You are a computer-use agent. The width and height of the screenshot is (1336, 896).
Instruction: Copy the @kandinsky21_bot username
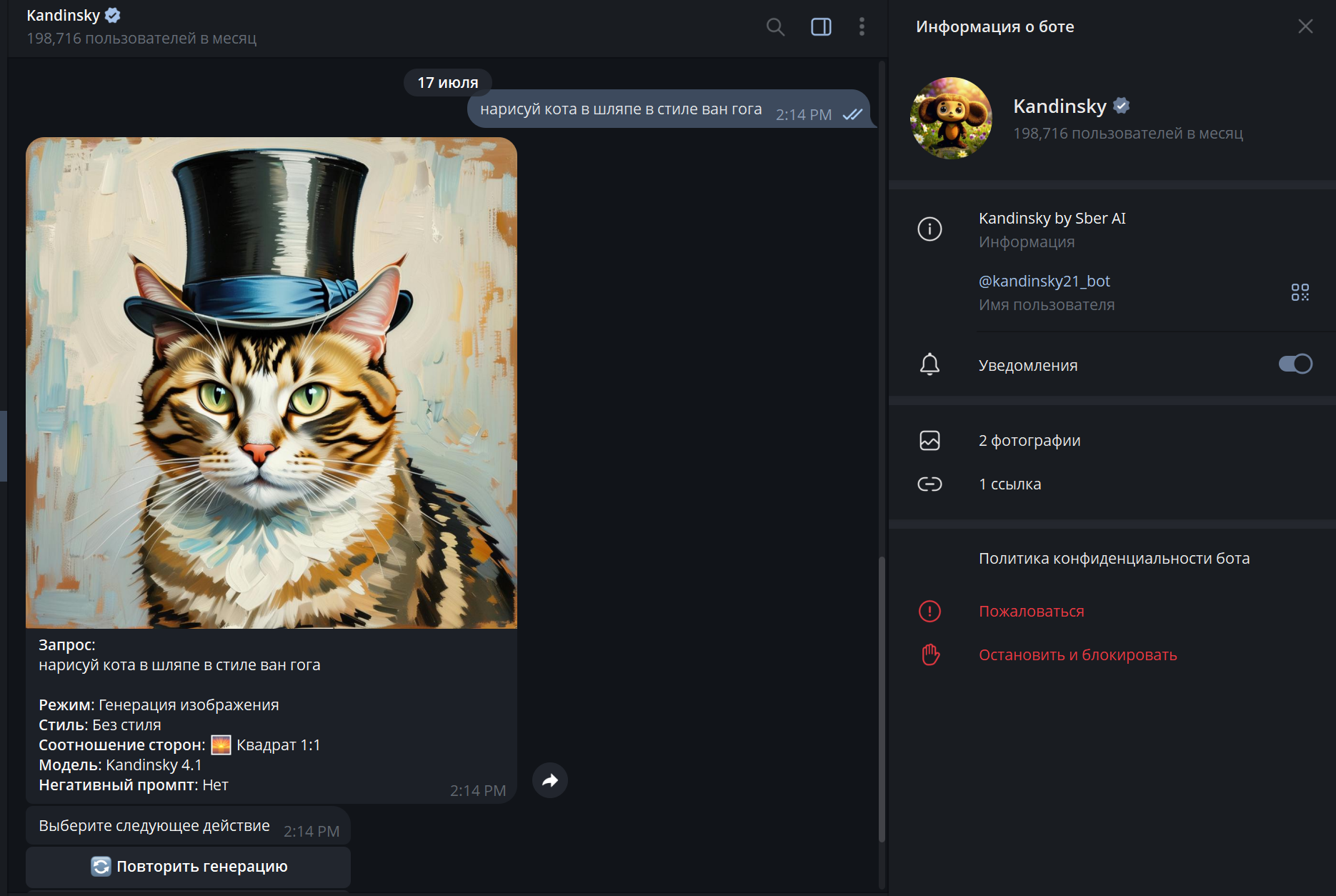(1044, 281)
